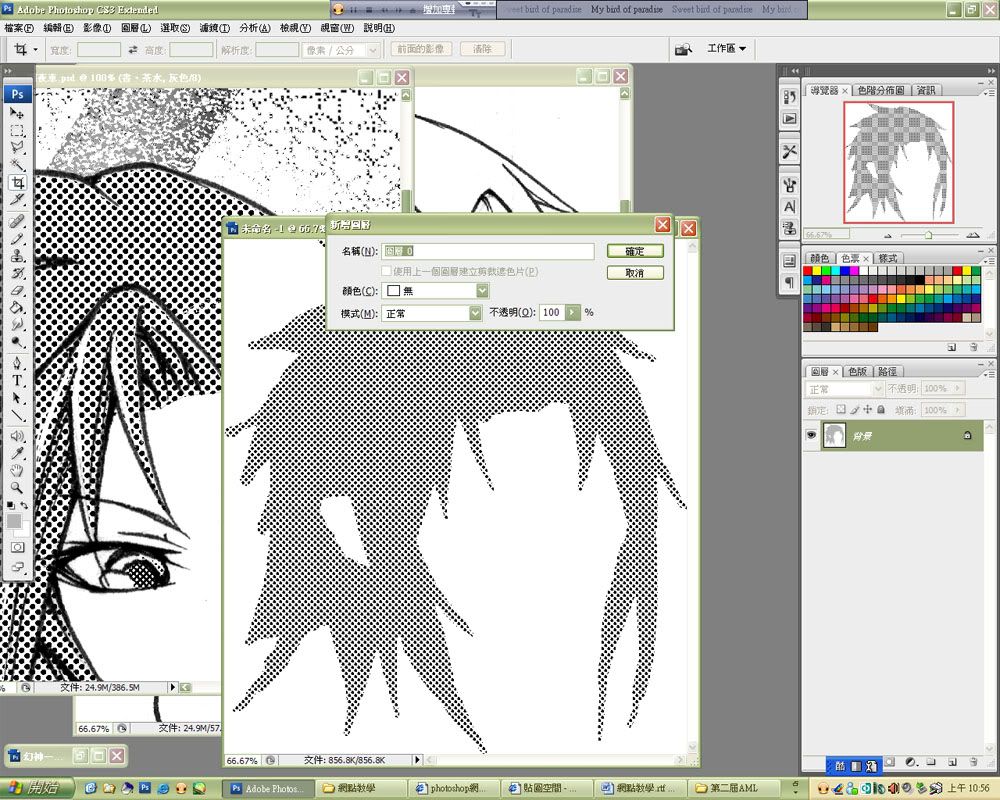Toggle lock image pixels brush icon

click(855, 410)
